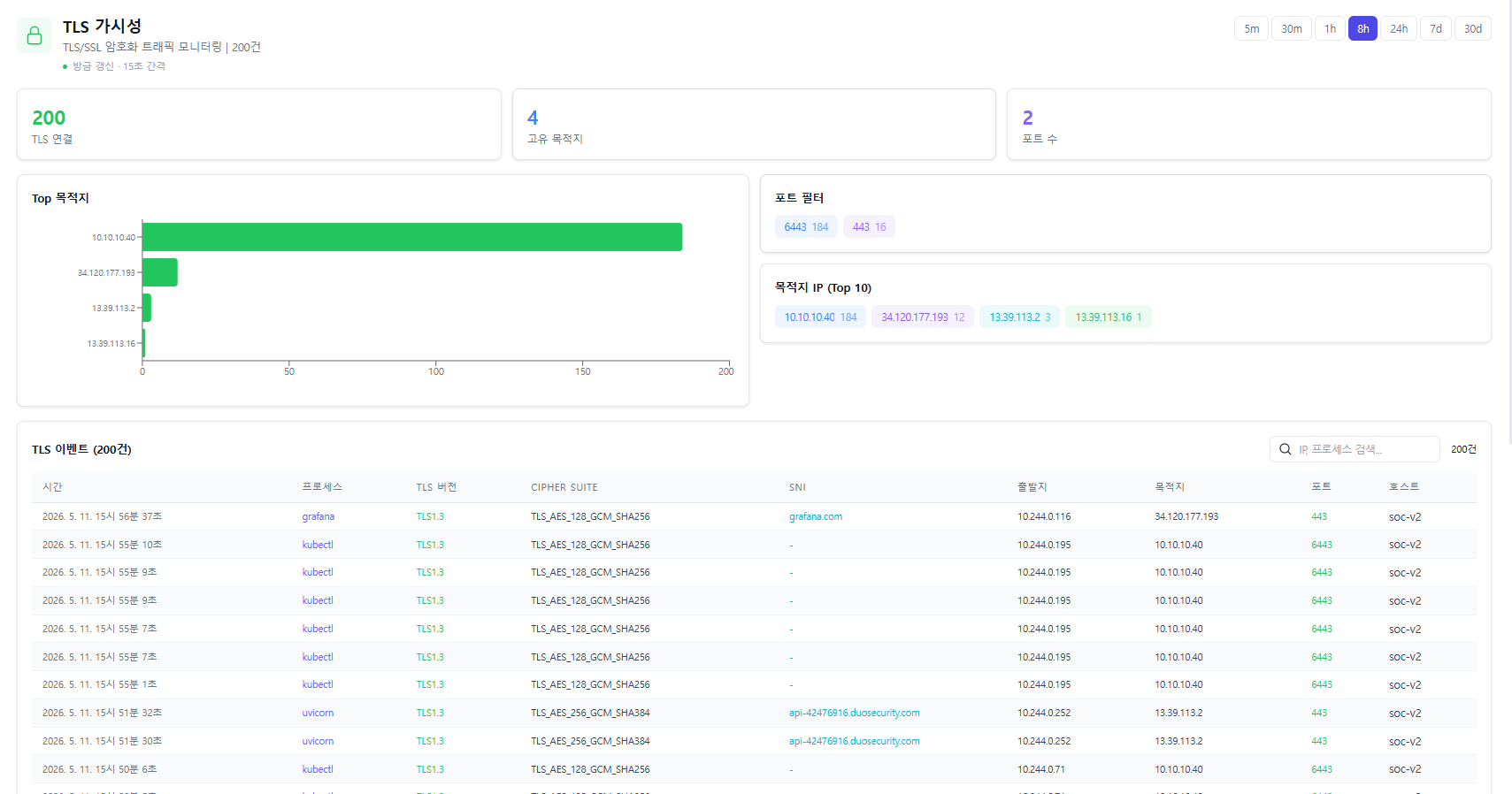Filter by destination 13.39.113.2 chip

[1019, 317]
